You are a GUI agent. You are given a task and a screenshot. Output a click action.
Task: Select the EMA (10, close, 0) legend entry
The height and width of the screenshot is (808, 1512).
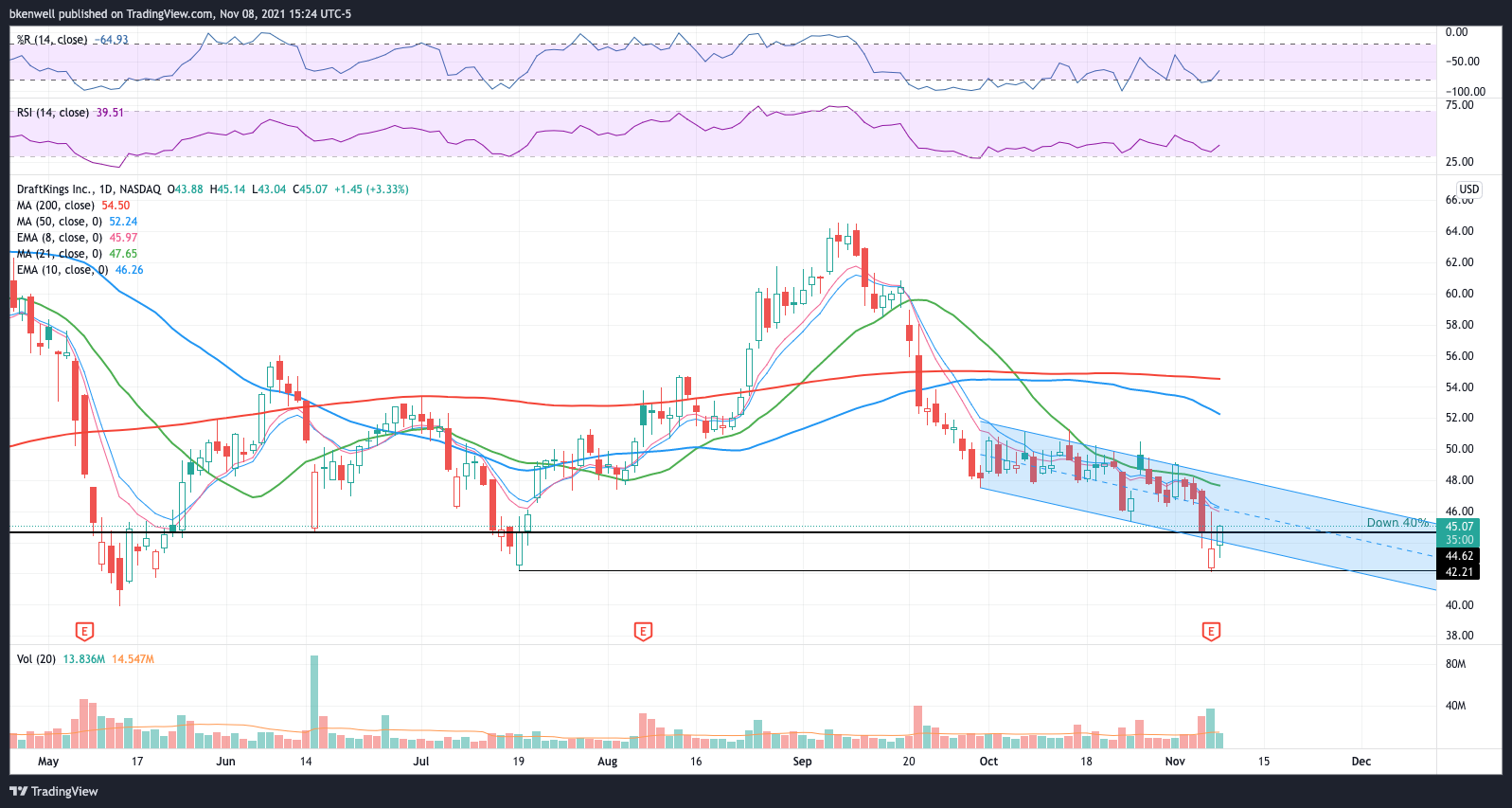click(x=62, y=270)
